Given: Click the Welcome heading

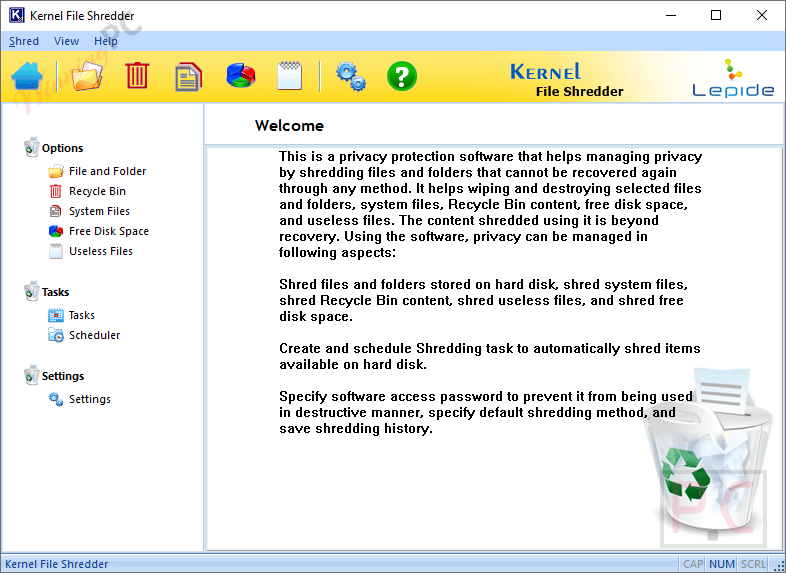Looking at the screenshot, I should [x=289, y=125].
